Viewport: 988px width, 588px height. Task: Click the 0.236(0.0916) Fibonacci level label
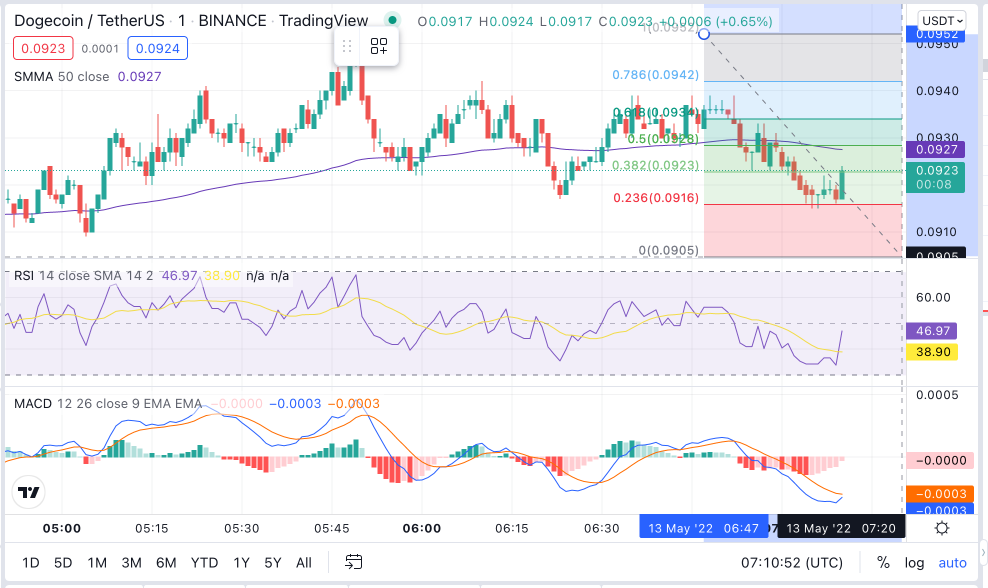656,198
